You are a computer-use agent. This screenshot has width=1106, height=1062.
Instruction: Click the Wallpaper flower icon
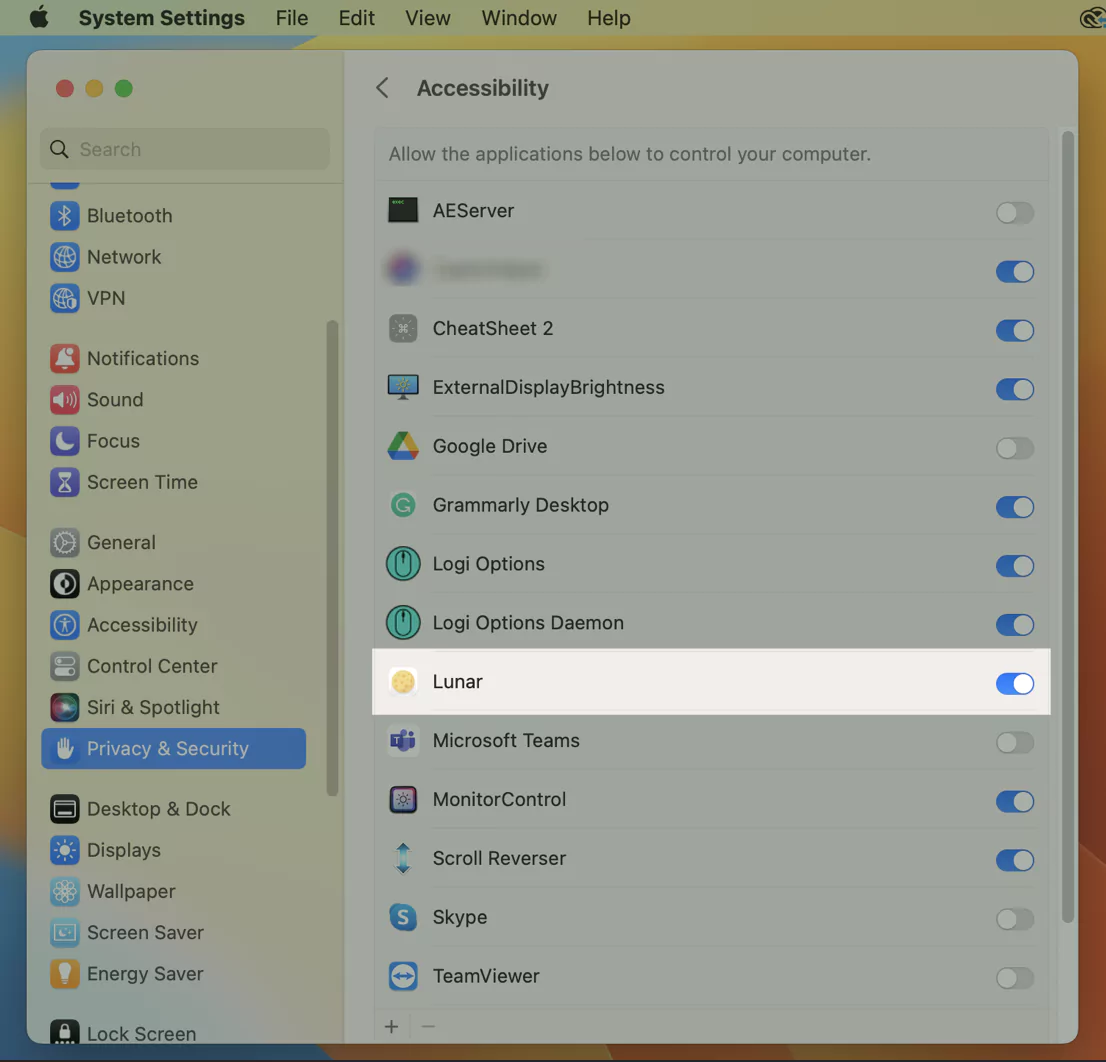tap(64, 891)
